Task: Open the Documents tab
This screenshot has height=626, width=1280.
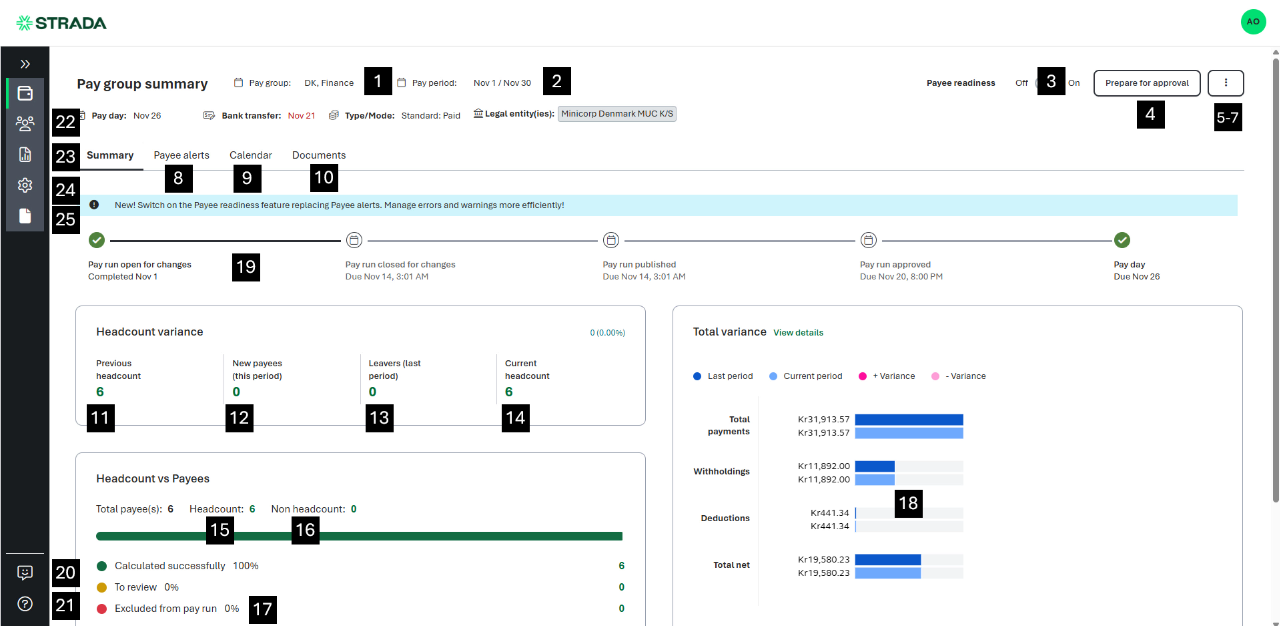Action: pos(319,156)
